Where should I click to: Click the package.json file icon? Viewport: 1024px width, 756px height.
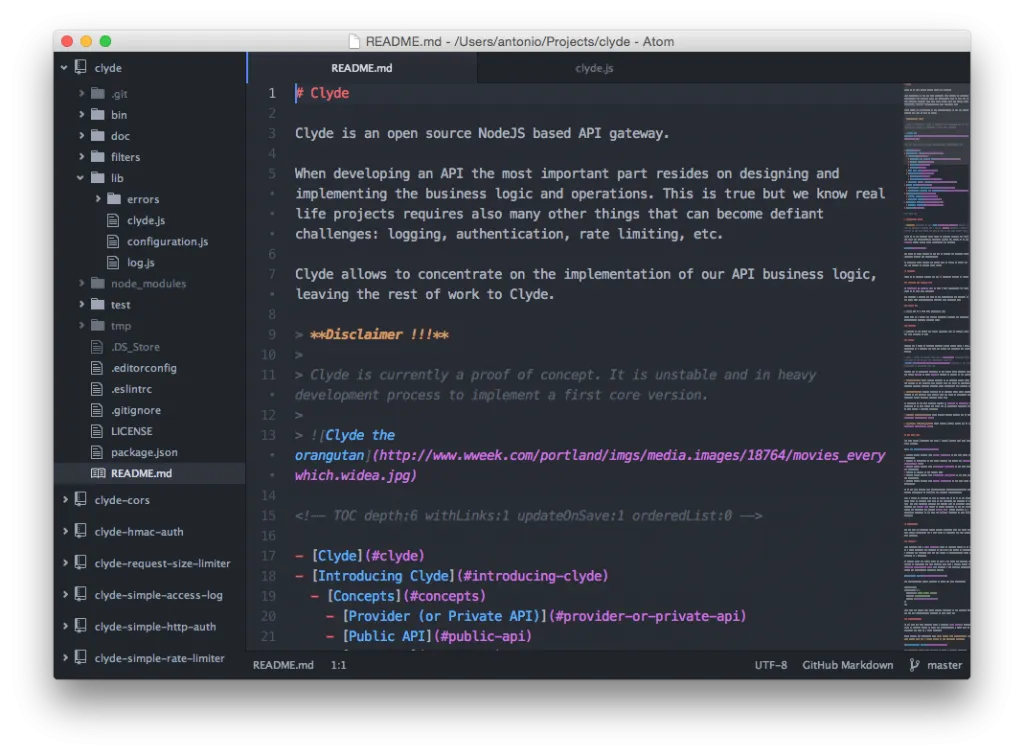tap(97, 452)
